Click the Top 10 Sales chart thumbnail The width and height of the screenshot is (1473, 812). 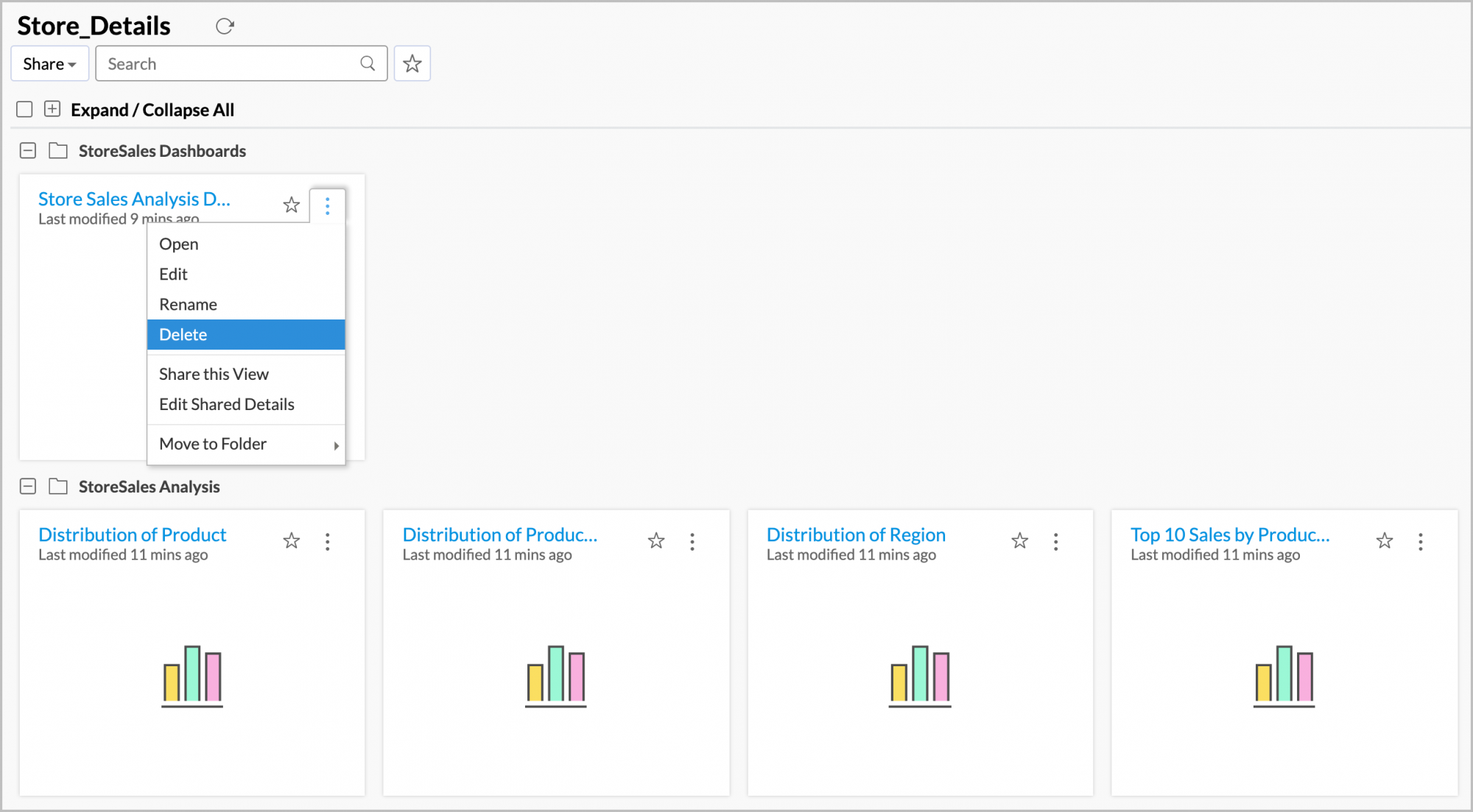point(1284,677)
